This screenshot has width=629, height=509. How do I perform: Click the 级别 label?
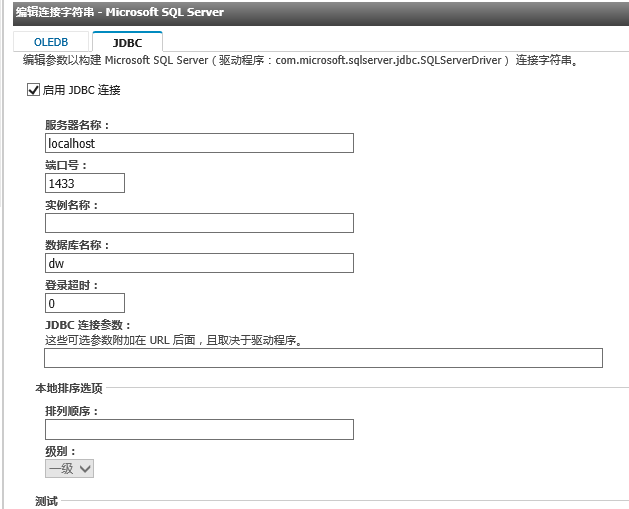[x=60, y=451]
